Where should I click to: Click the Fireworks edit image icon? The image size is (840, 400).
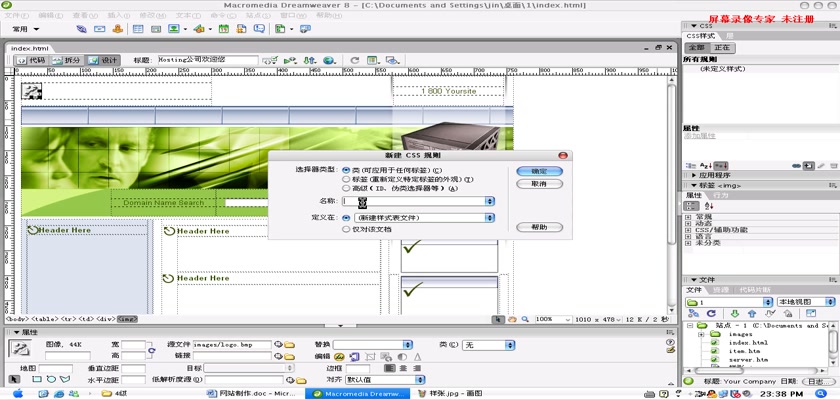[x=339, y=357]
